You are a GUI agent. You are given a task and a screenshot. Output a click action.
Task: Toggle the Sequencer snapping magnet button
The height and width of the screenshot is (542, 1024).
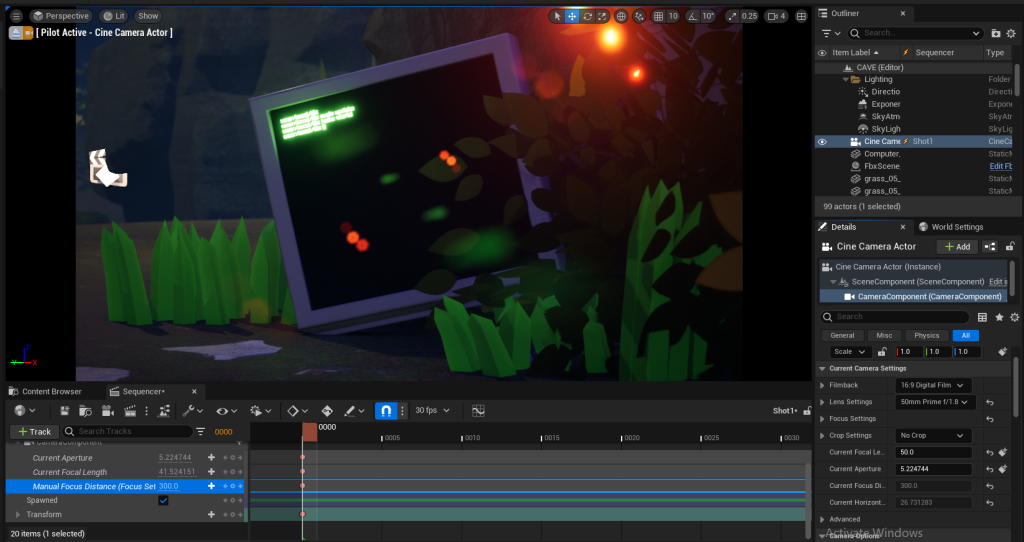(x=386, y=411)
